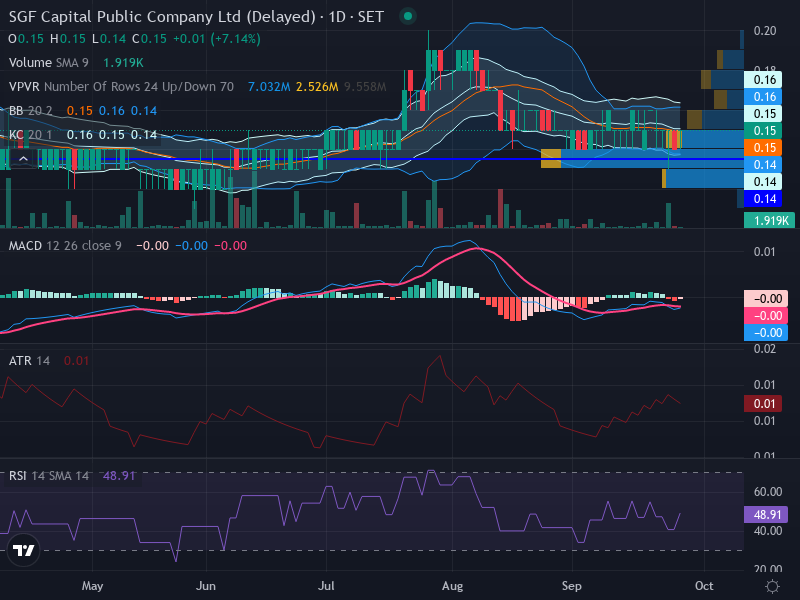Open the Volume SMA 9 indicator legend

(48, 63)
